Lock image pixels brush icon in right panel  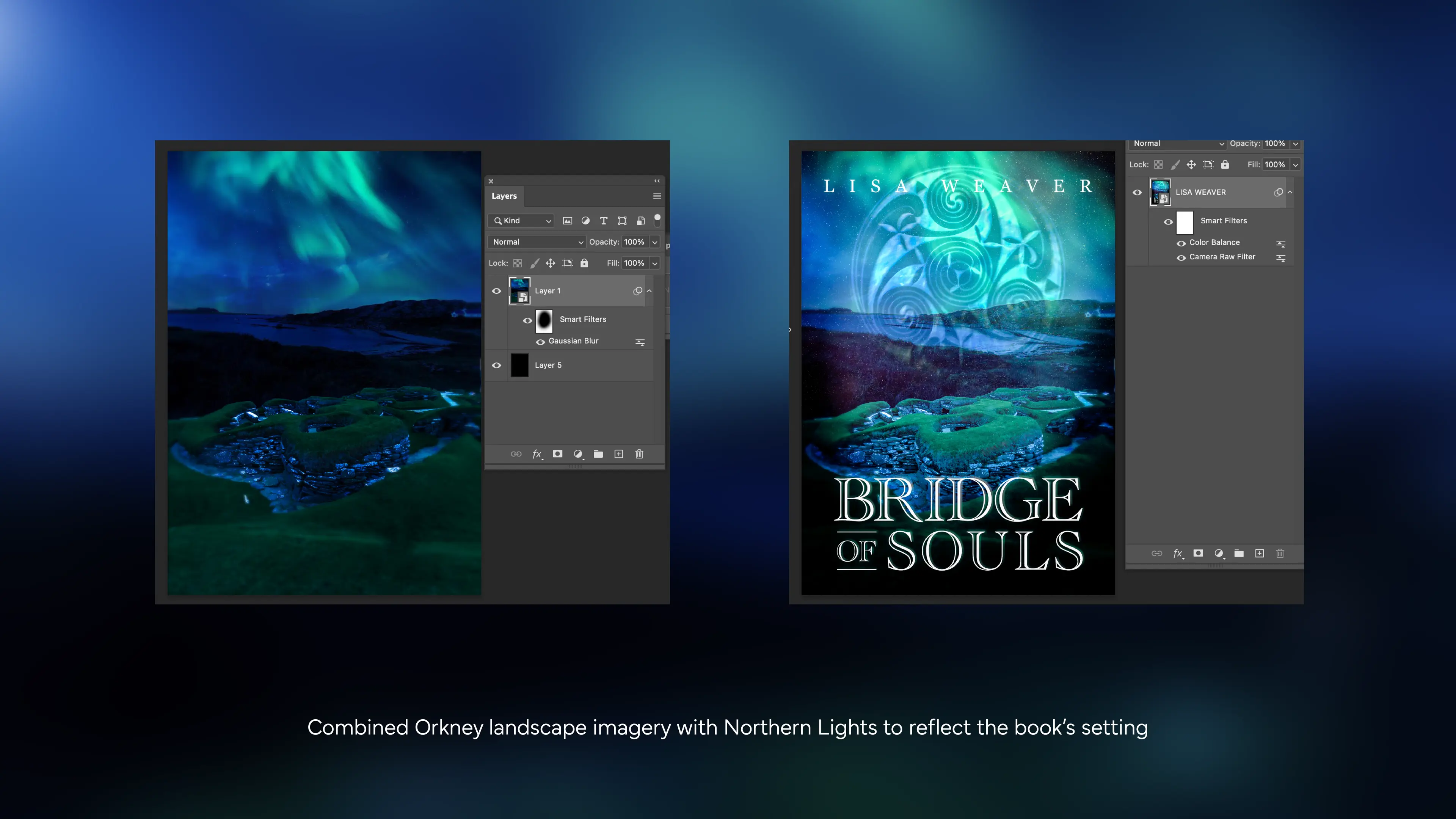pyautogui.click(x=1175, y=165)
